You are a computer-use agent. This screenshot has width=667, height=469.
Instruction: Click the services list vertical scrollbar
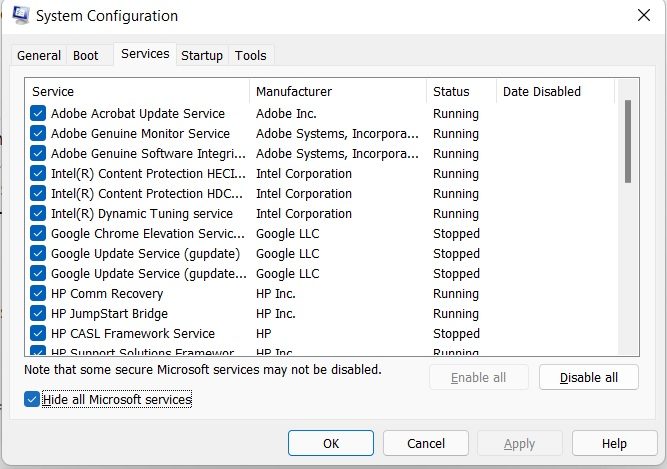pyautogui.click(x=628, y=140)
